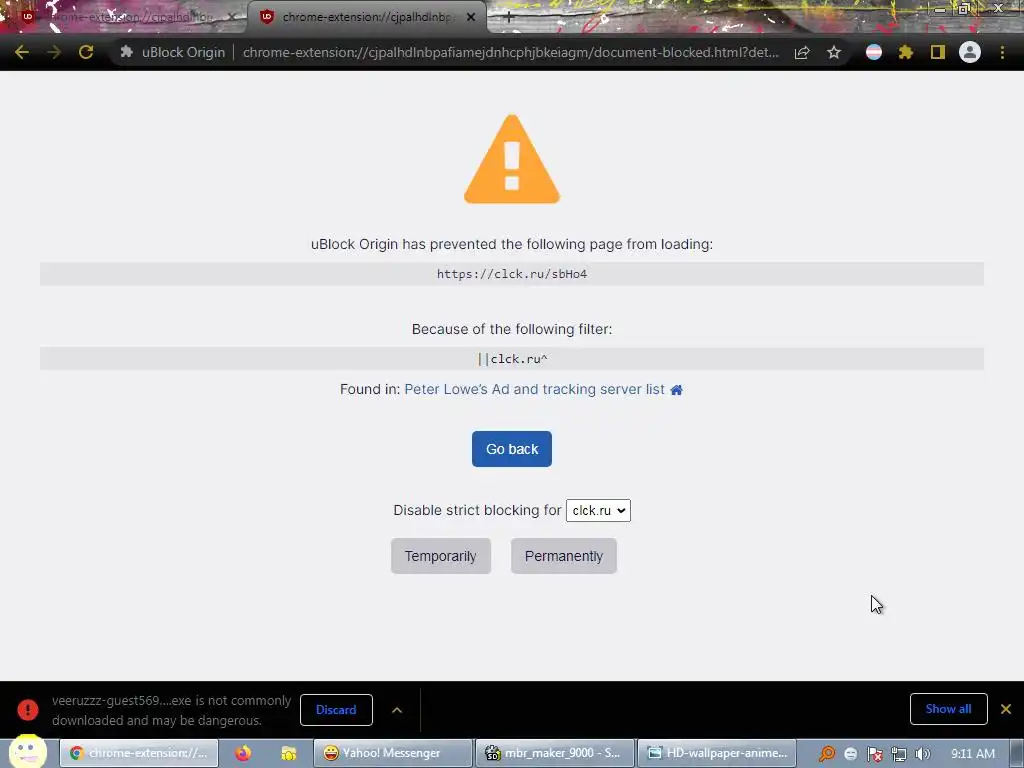This screenshot has height=768, width=1024.
Task: Discard the dangerous download
Action: click(336, 710)
